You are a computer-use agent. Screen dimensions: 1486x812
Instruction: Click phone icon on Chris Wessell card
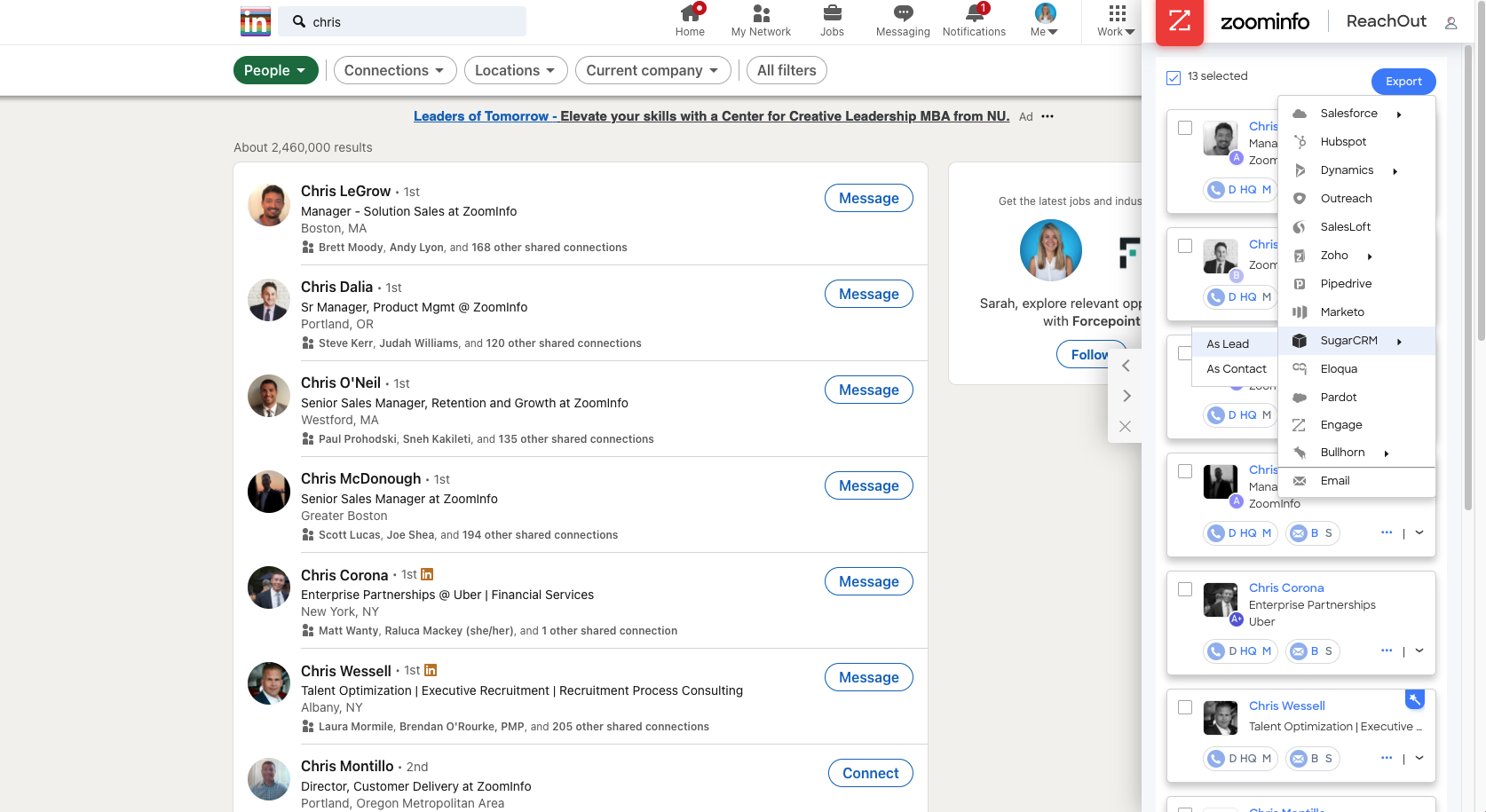1216,759
